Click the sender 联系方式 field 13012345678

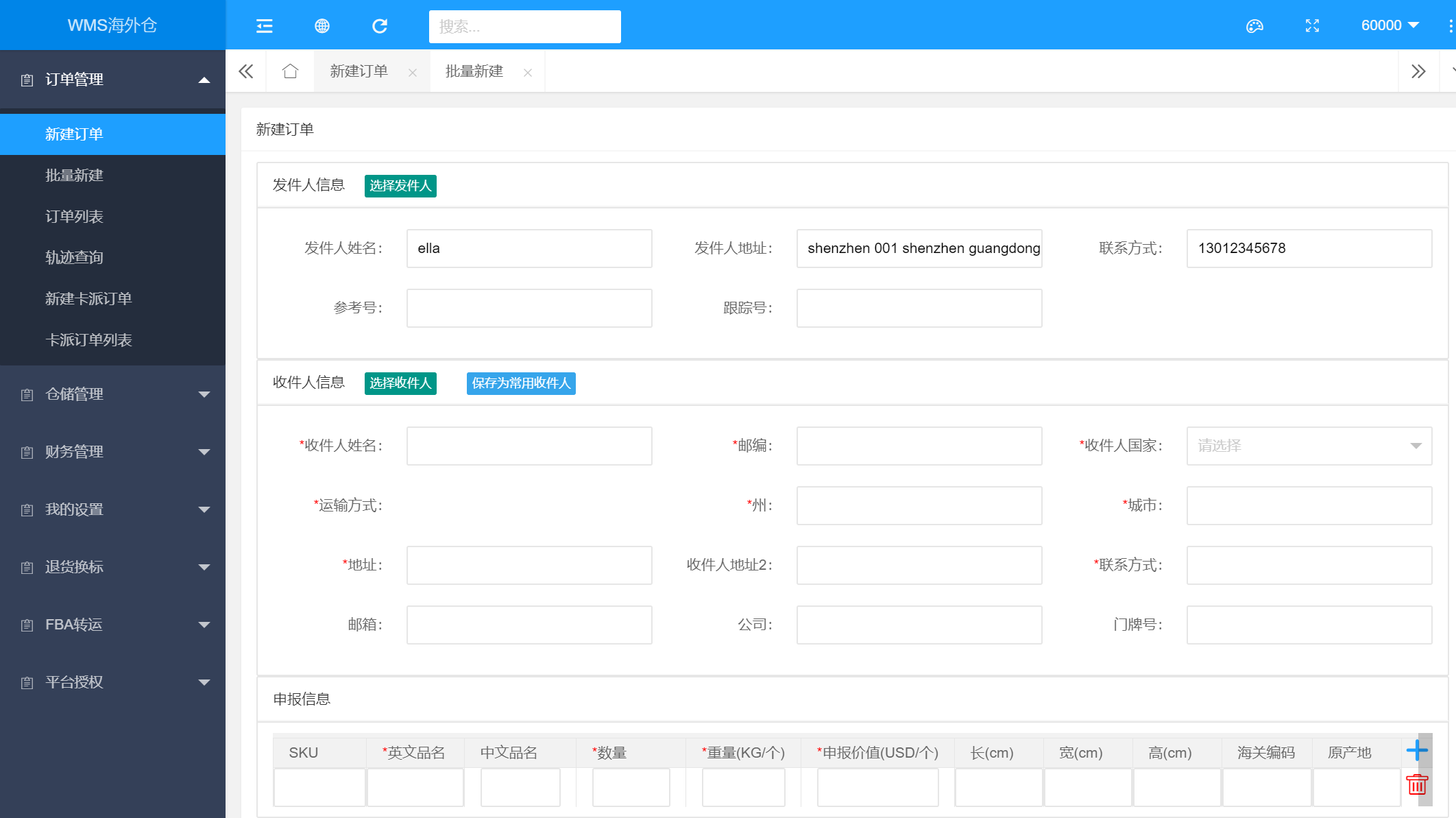pyautogui.click(x=1309, y=248)
